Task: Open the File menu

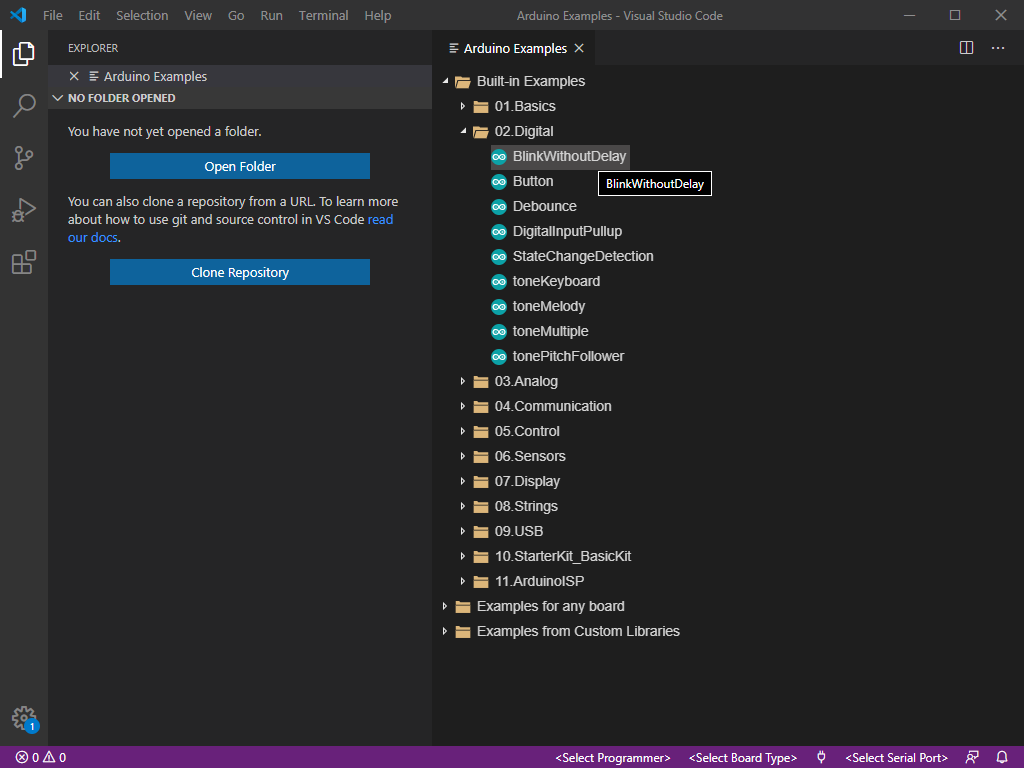Action: (x=53, y=15)
